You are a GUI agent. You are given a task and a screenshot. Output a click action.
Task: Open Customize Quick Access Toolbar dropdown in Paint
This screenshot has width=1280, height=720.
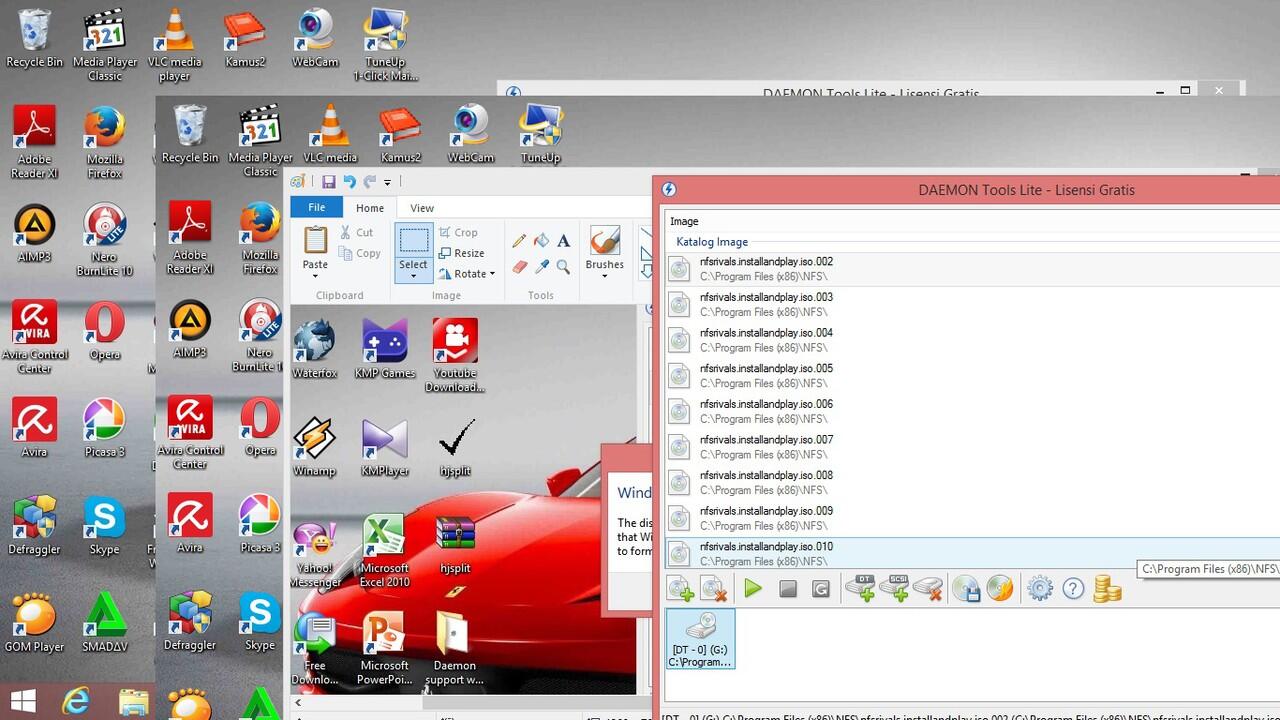pyautogui.click(x=387, y=182)
